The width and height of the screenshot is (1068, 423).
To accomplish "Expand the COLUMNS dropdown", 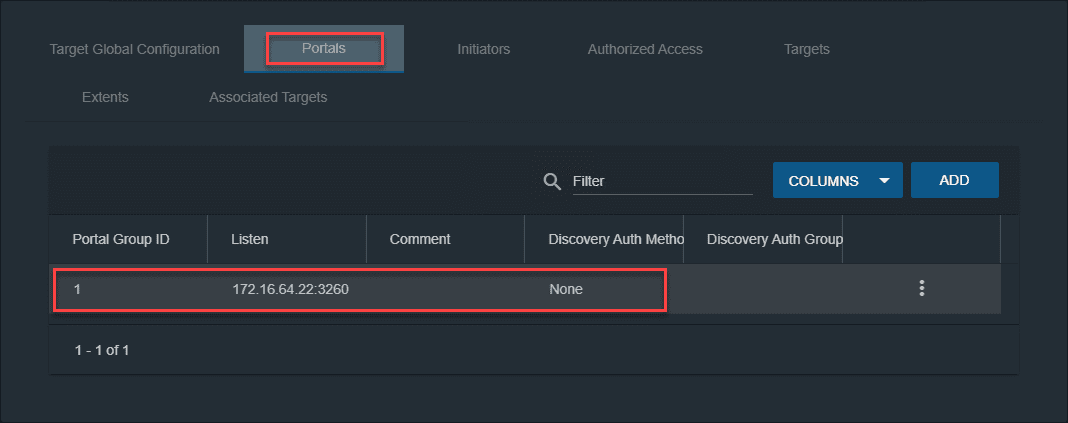I will point(837,181).
